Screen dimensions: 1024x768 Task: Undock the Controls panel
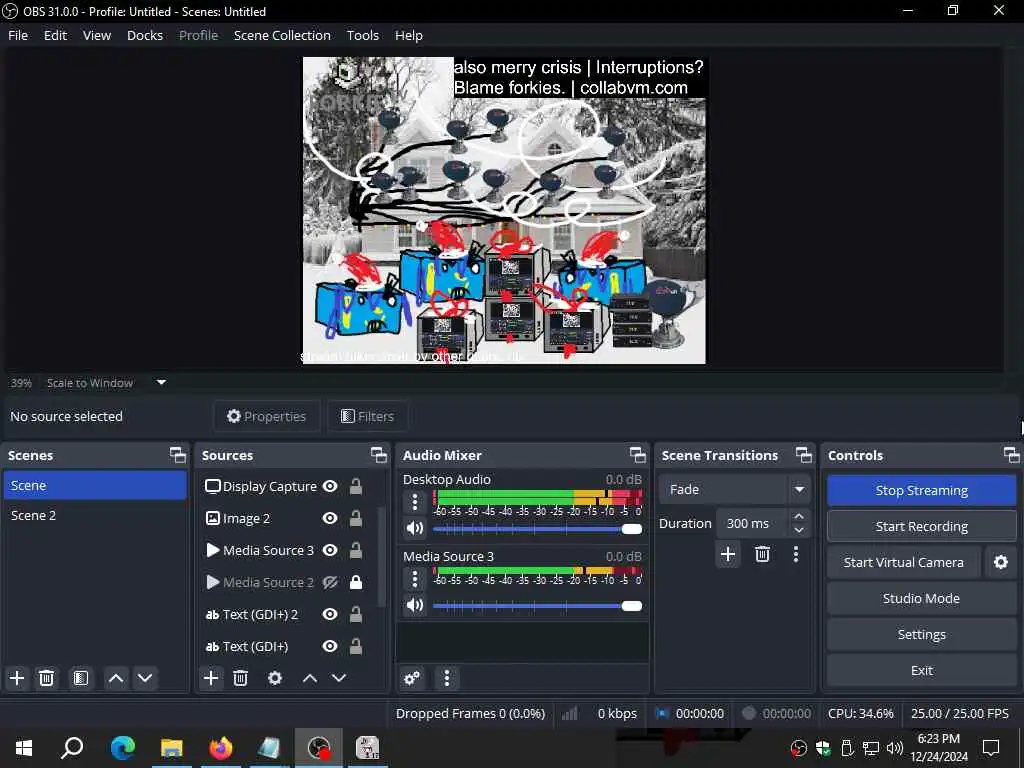click(1011, 455)
